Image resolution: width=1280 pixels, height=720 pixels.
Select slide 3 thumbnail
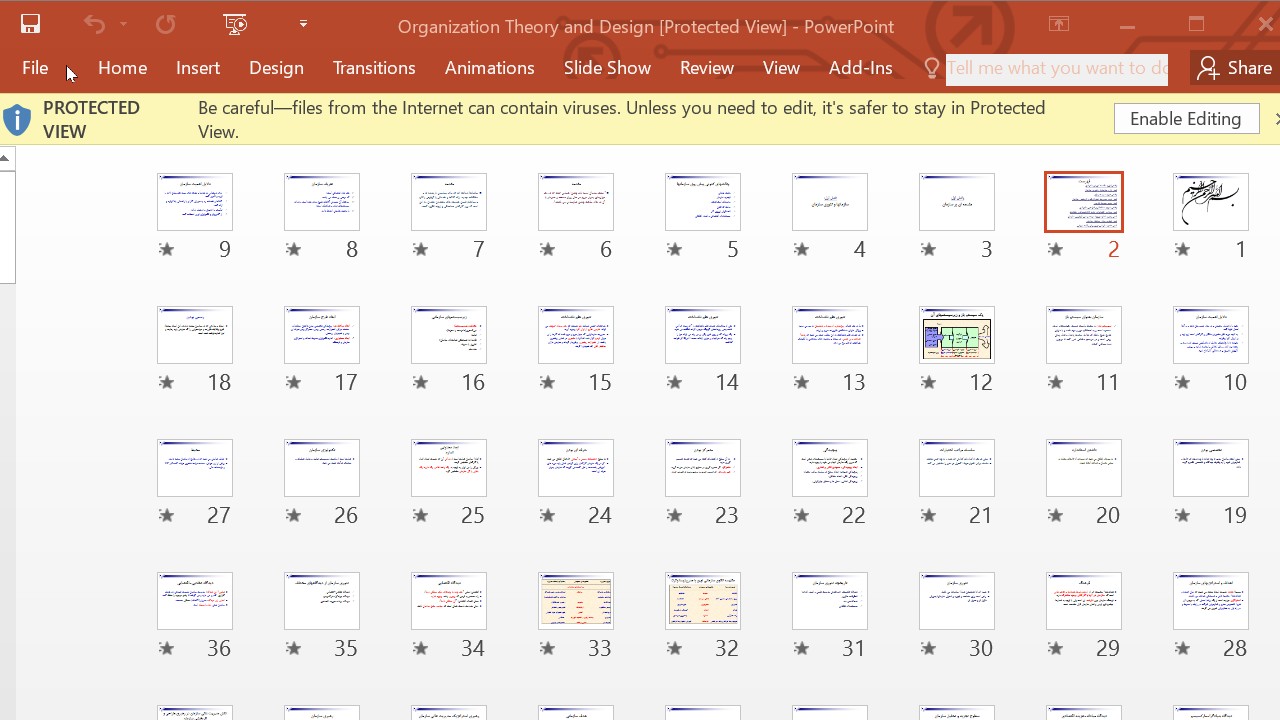(957, 202)
